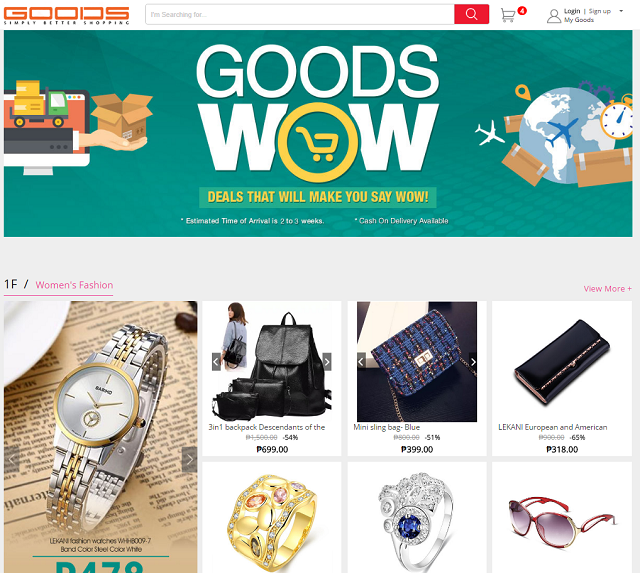This screenshot has width=640, height=573.
Task: Open the Women's Fashion category tab
Action: click(x=74, y=285)
